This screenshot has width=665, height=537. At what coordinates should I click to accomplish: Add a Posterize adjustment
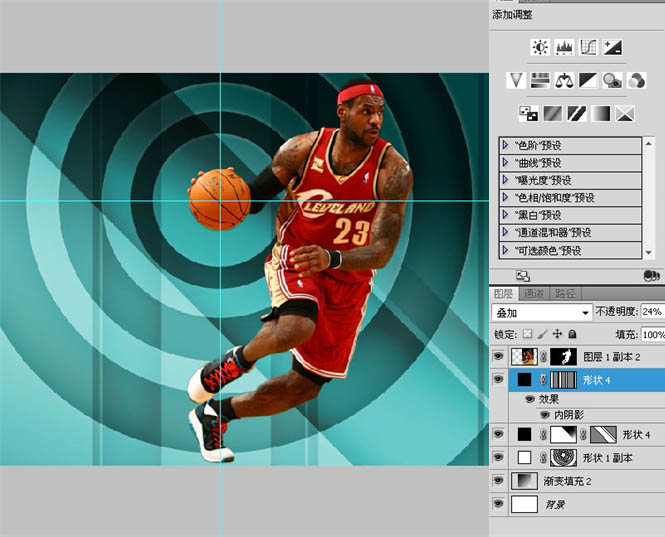(553, 114)
